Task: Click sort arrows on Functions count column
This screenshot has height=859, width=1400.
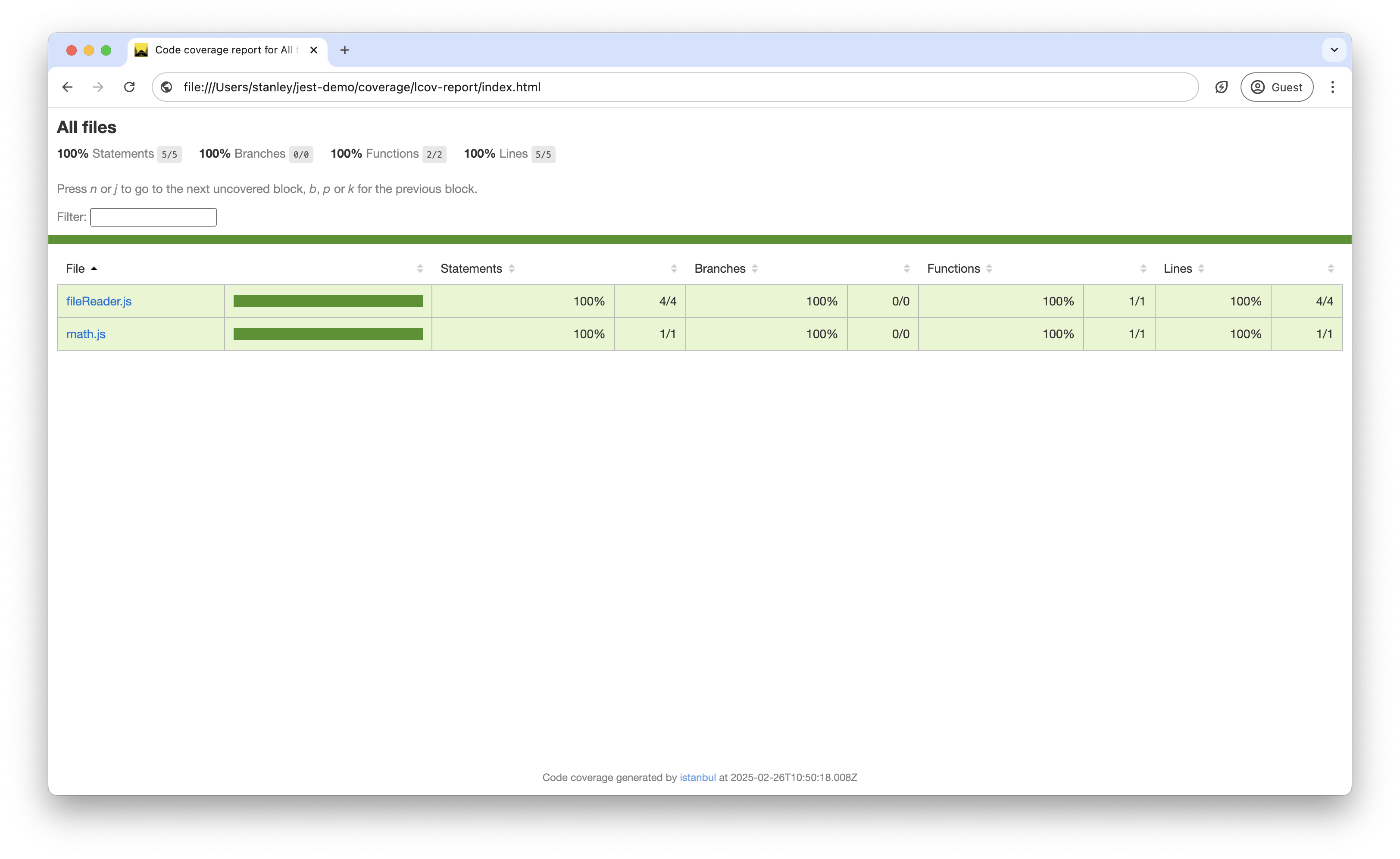Action: tap(1144, 268)
